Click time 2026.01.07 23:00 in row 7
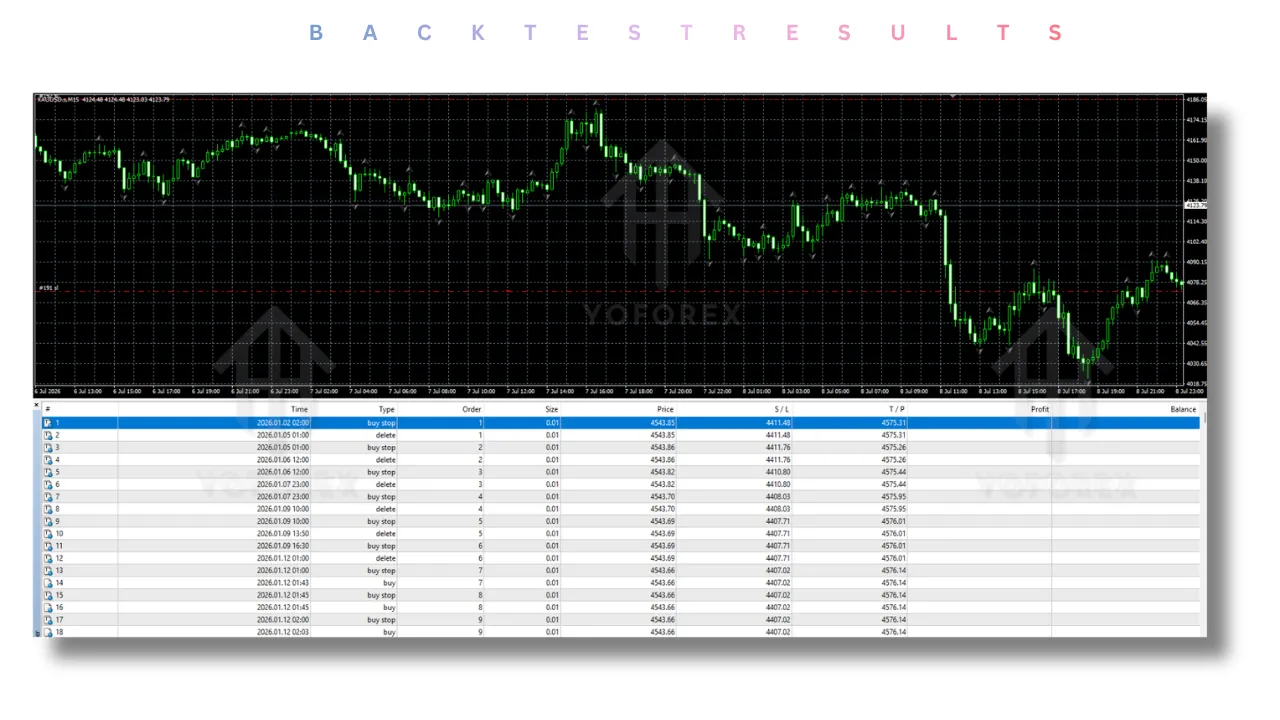 [x=282, y=497]
